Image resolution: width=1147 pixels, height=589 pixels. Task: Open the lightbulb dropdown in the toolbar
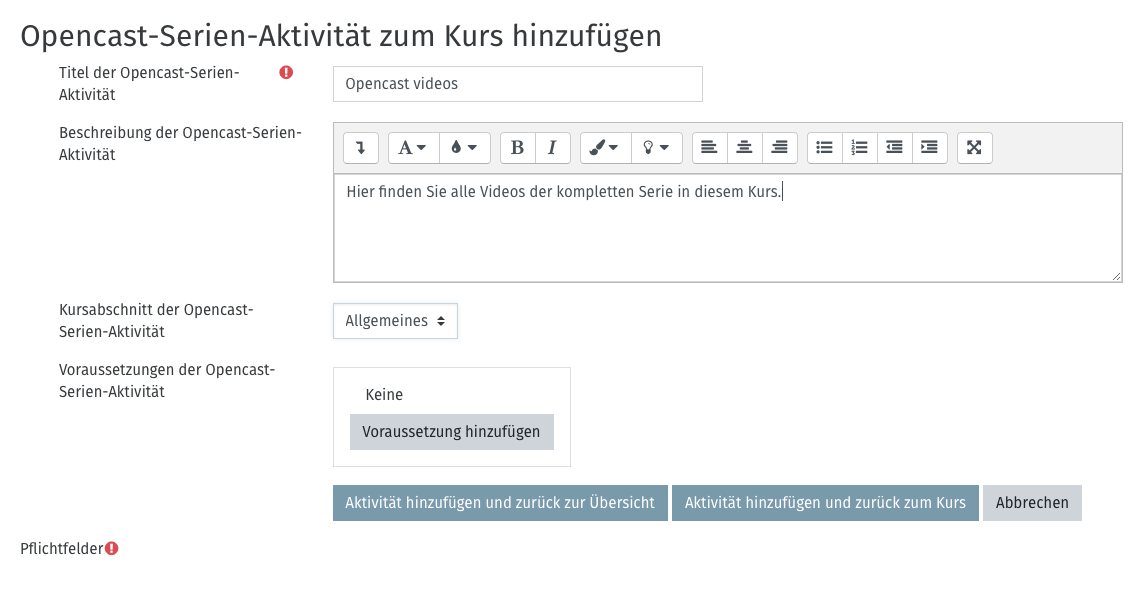click(656, 148)
